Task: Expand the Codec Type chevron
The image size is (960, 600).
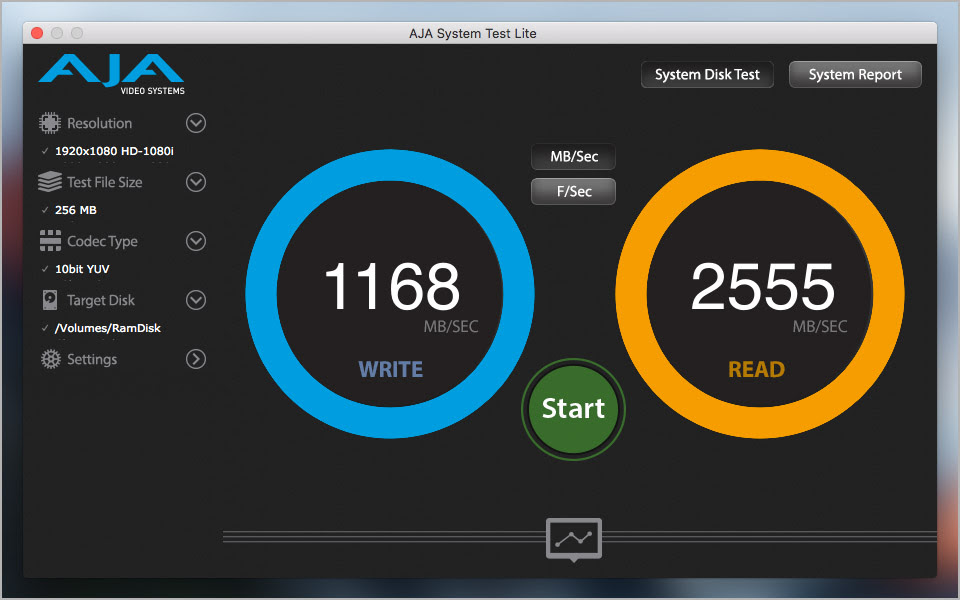Action: point(196,241)
